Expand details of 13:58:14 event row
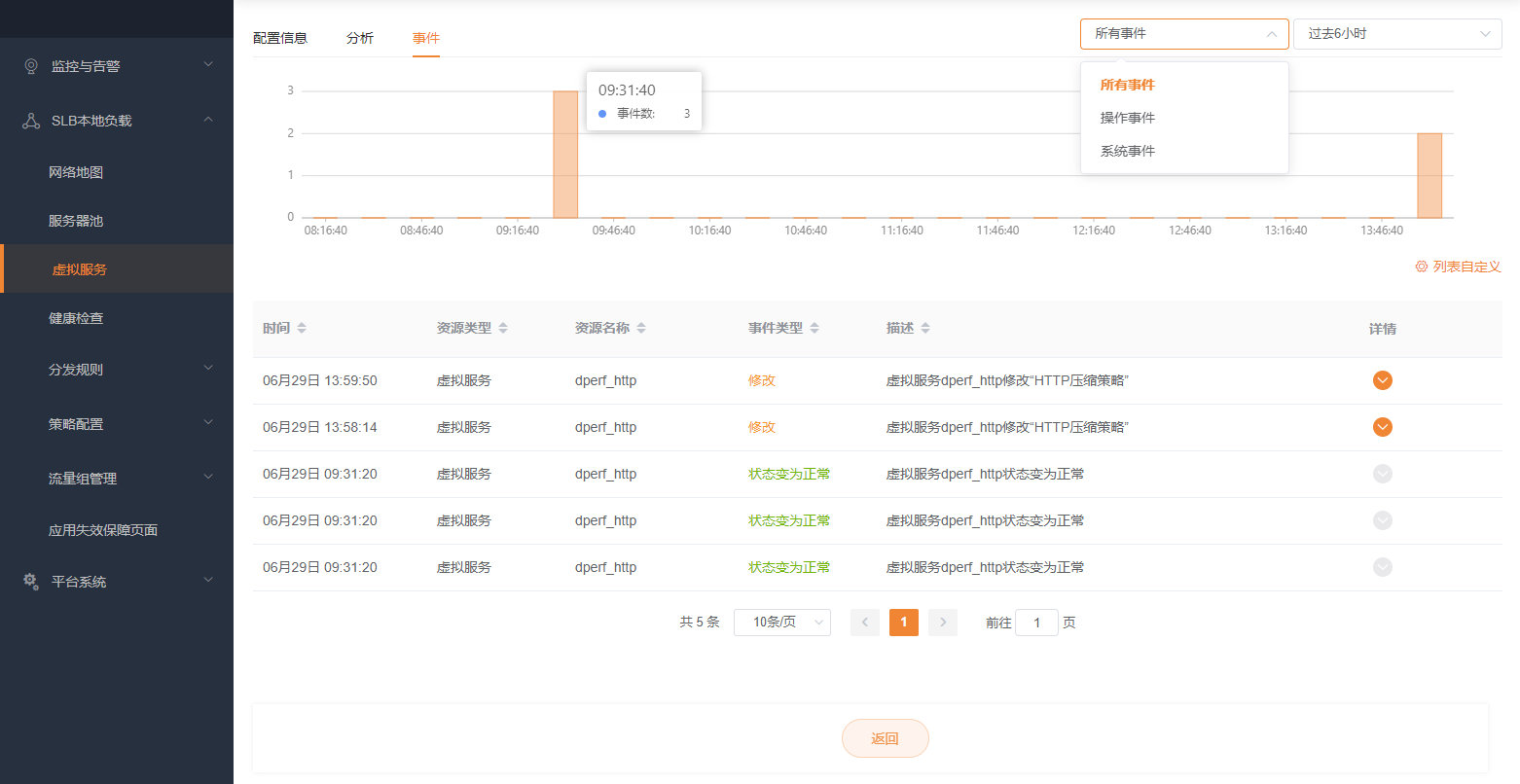The width and height of the screenshot is (1520, 784). click(x=1382, y=427)
